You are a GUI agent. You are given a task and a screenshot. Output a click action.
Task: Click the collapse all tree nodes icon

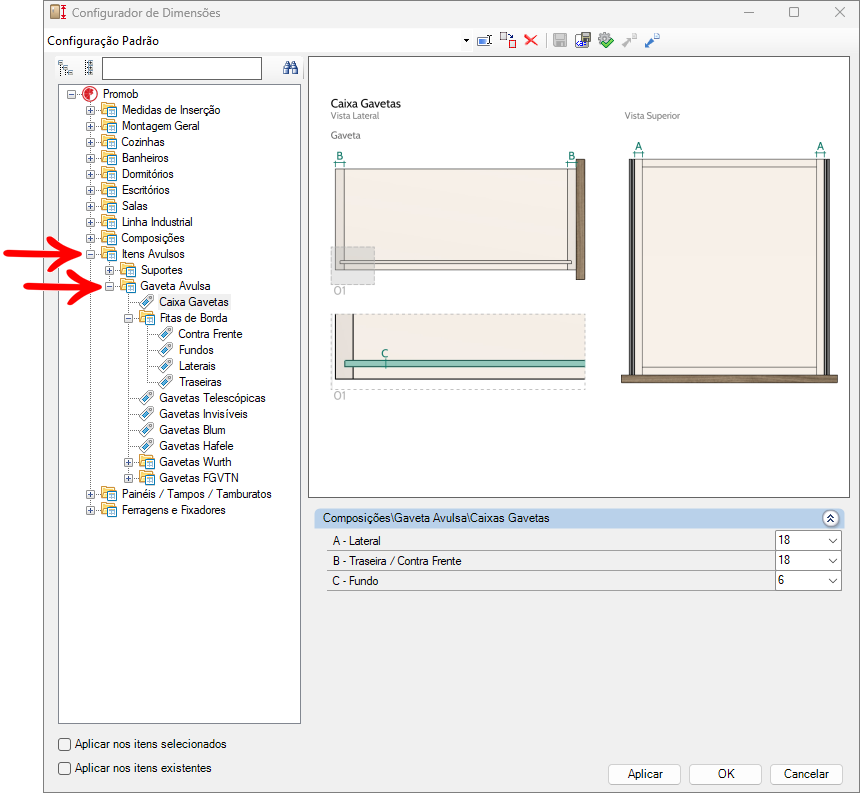click(89, 68)
